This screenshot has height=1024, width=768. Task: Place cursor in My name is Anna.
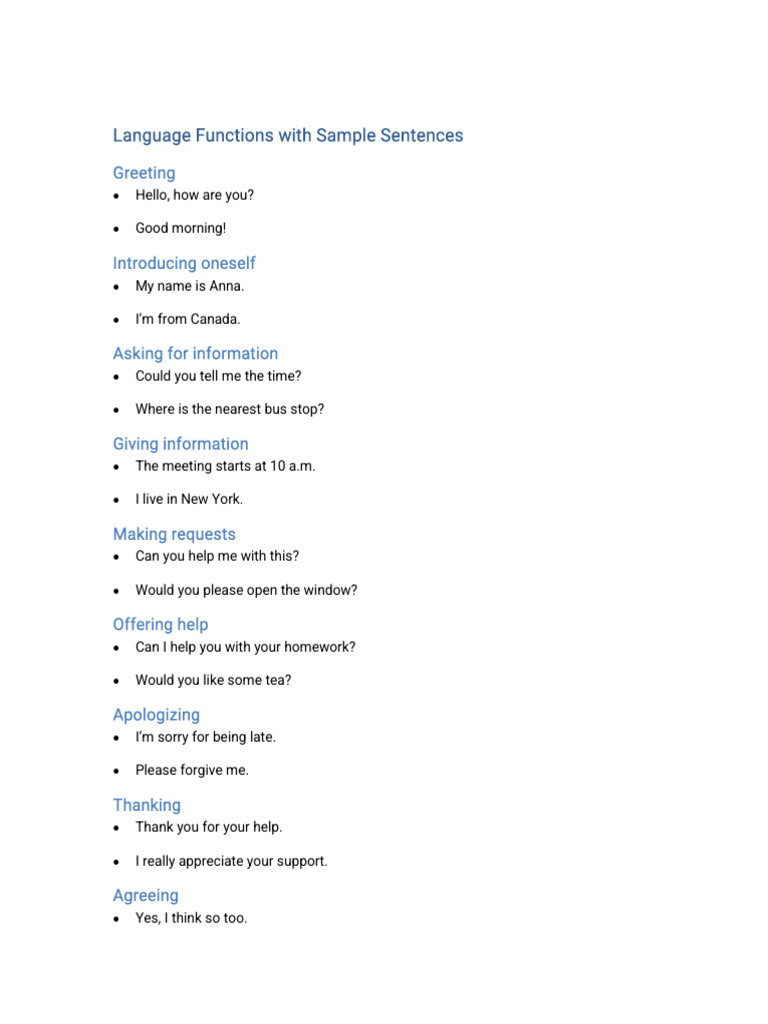point(190,286)
